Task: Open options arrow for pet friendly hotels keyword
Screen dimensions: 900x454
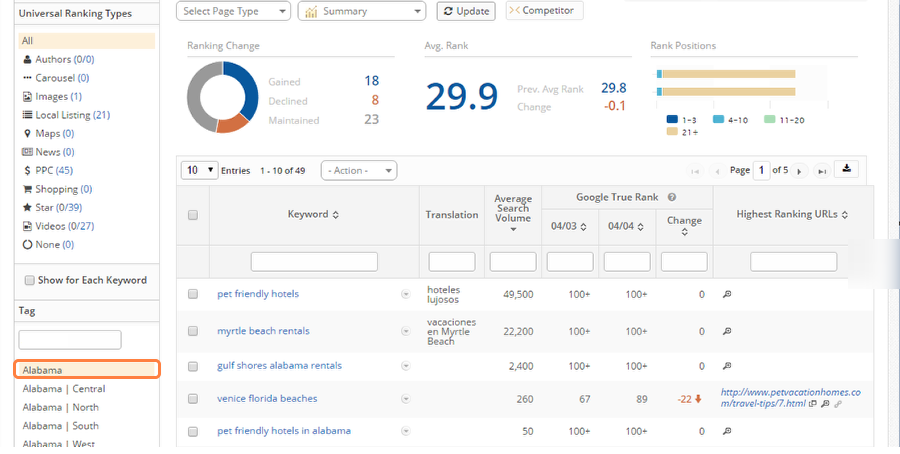Action: point(406,294)
